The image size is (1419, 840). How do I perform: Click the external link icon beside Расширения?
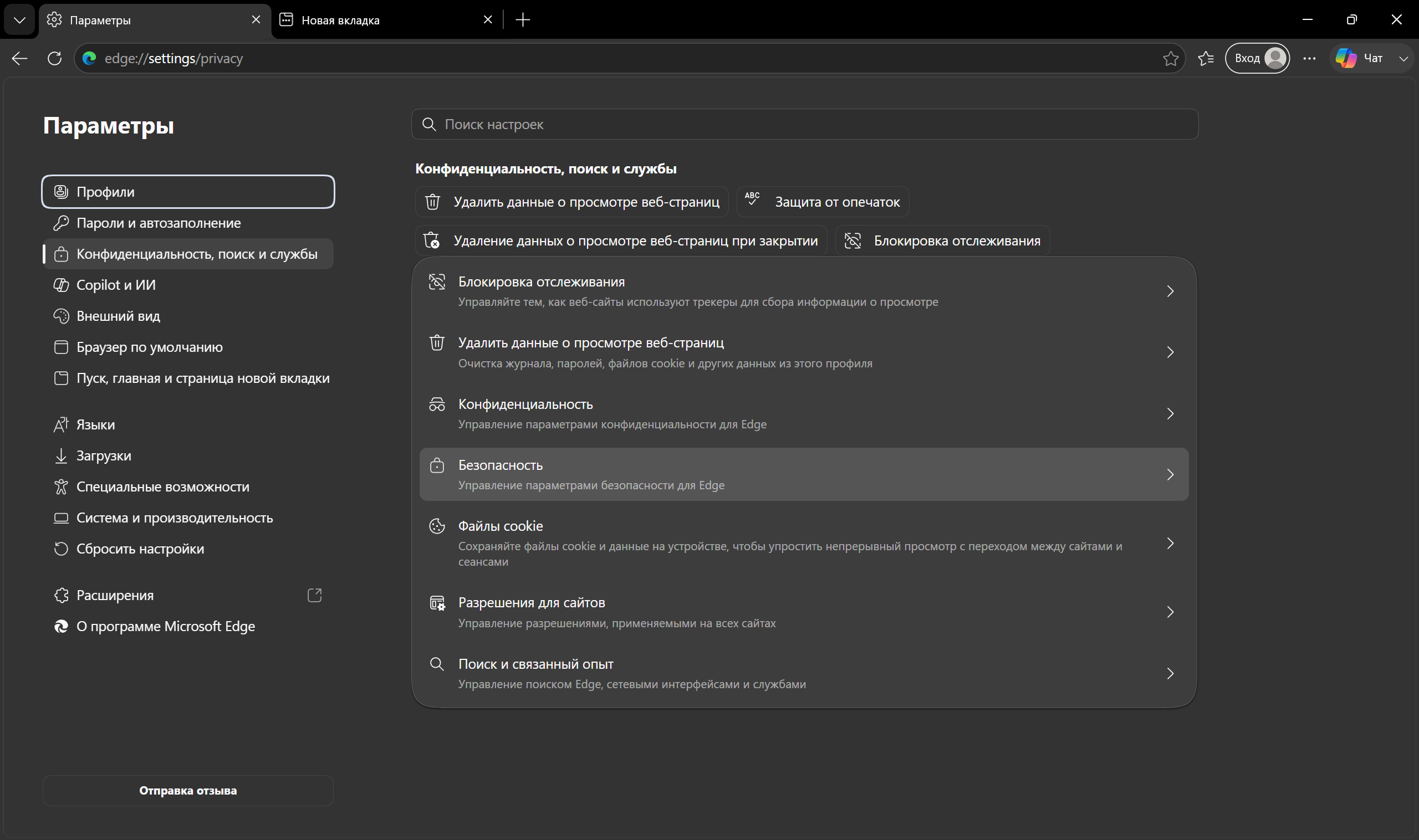[314, 596]
